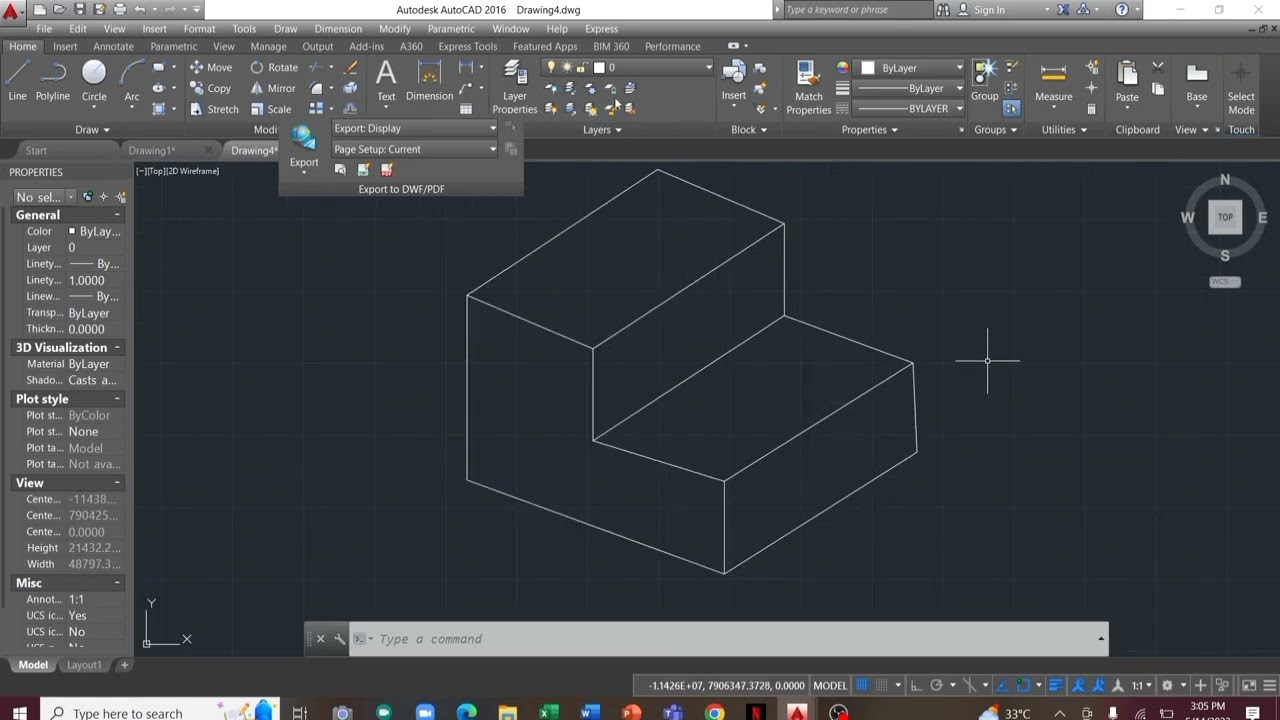Screen dimensions: 1280x720
Task: Toggle the layer on/off lightbulb
Action: tap(551, 67)
